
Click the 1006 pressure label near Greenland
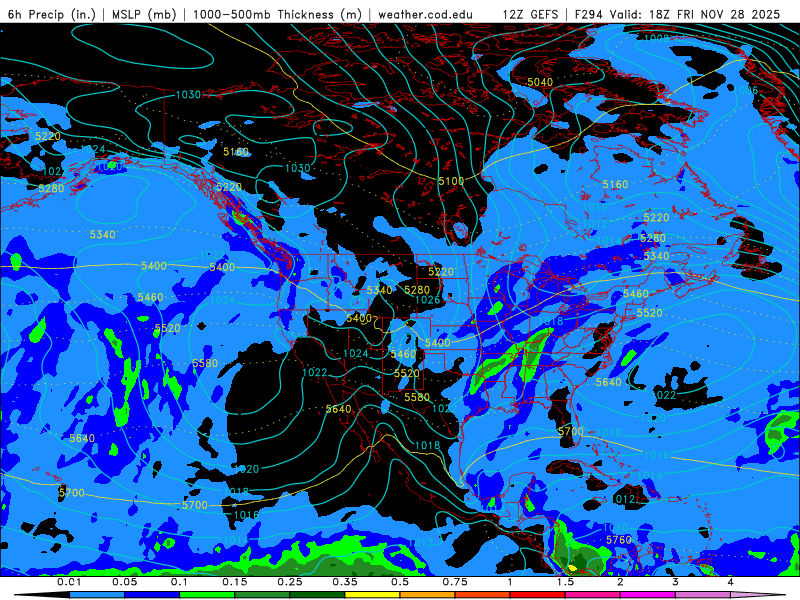tap(745, 90)
